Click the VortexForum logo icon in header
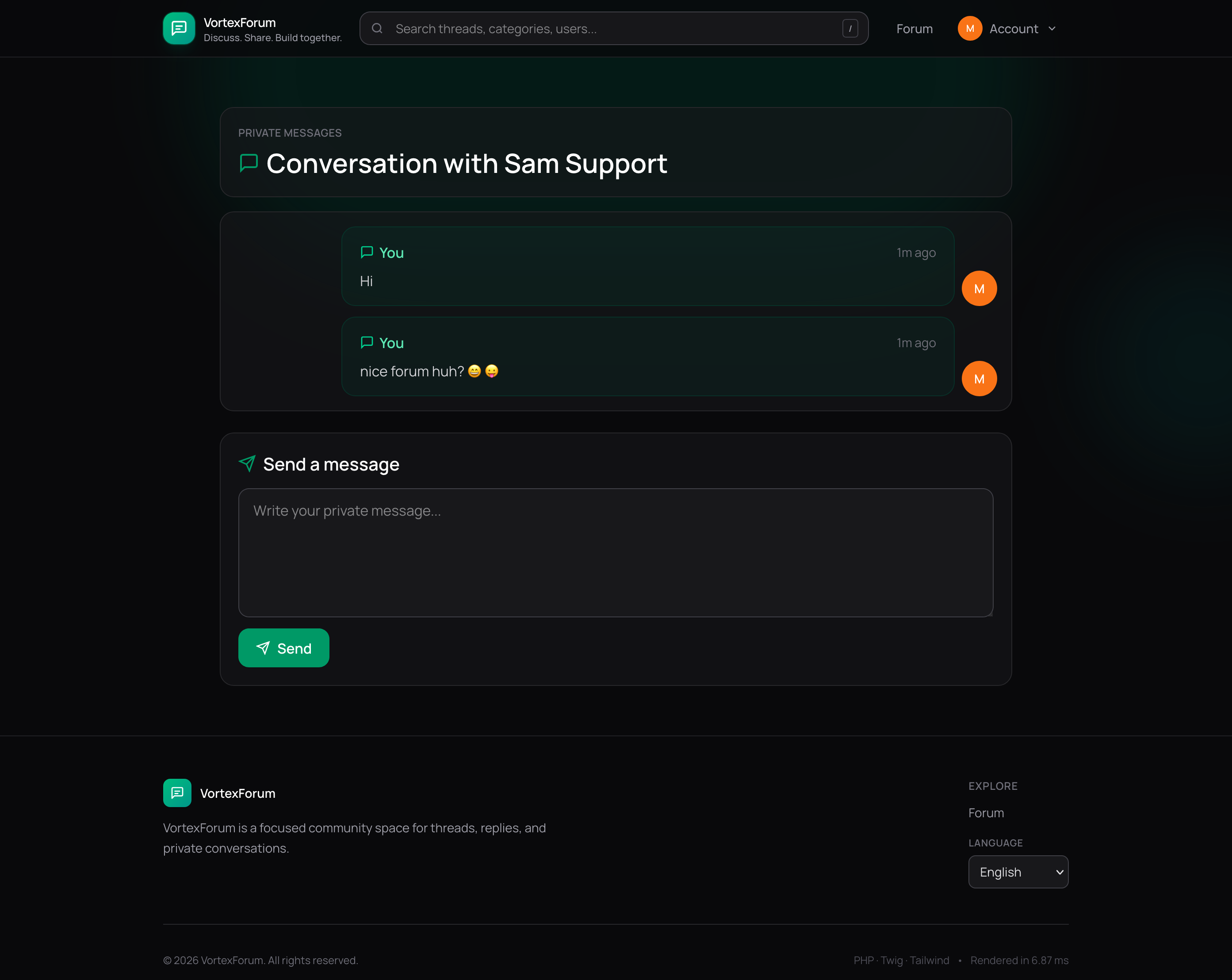This screenshot has height=980, width=1232. coord(178,28)
